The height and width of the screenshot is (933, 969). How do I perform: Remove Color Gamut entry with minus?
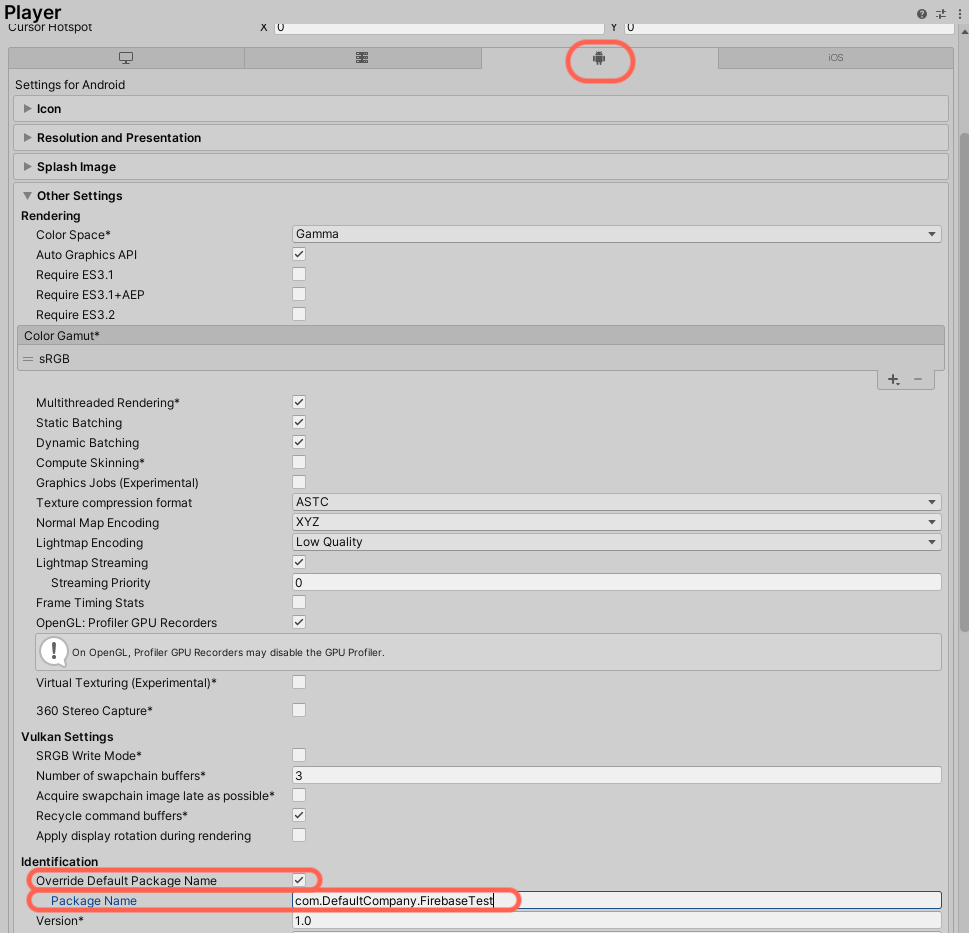[x=918, y=379]
